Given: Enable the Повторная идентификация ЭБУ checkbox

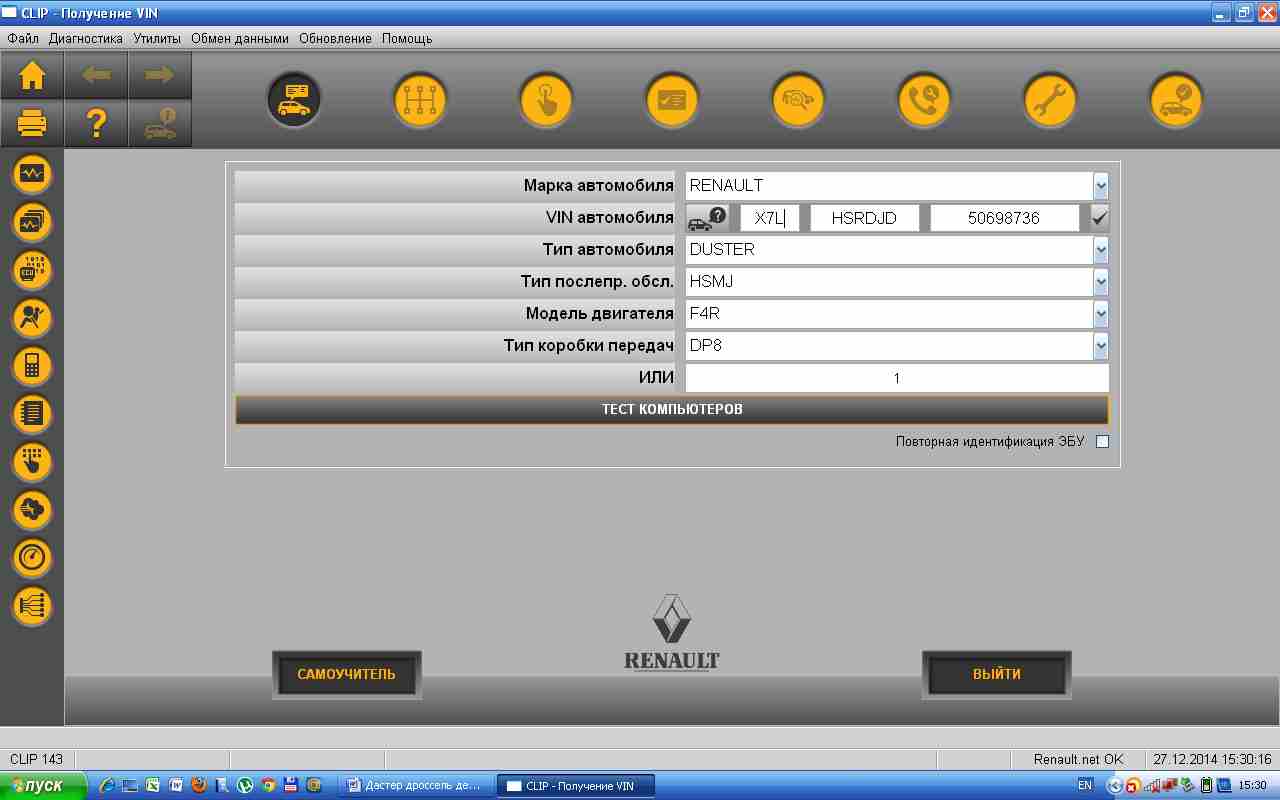Looking at the screenshot, I should [x=1102, y=442].
